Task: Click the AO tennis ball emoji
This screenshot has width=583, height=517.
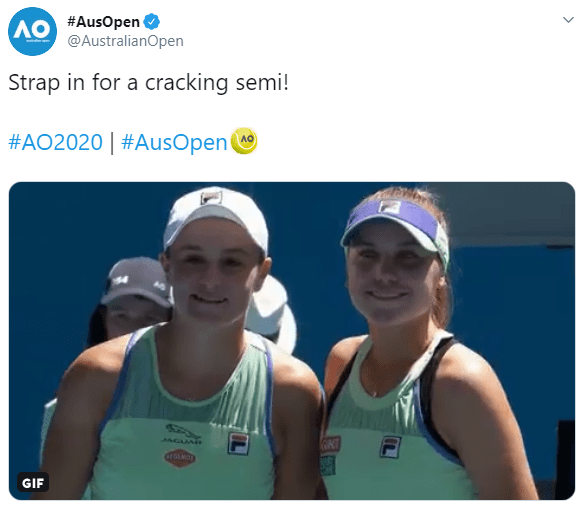Action: [244, 141]
